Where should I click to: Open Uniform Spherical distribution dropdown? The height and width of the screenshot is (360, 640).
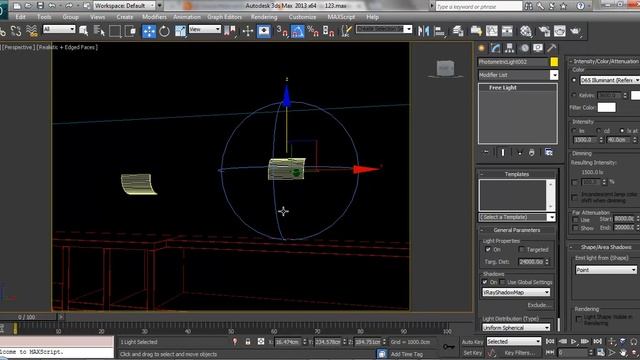[516, 327]
